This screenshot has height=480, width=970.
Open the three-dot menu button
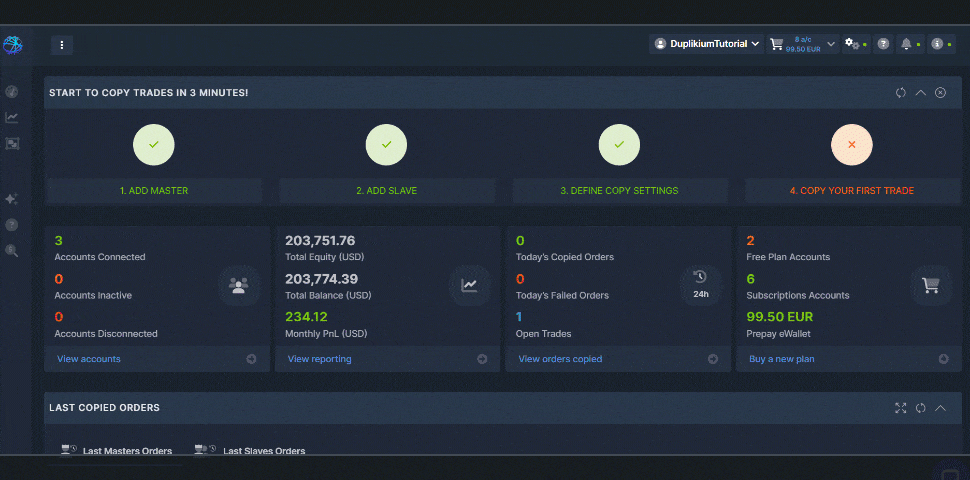[x=62, y=45]
